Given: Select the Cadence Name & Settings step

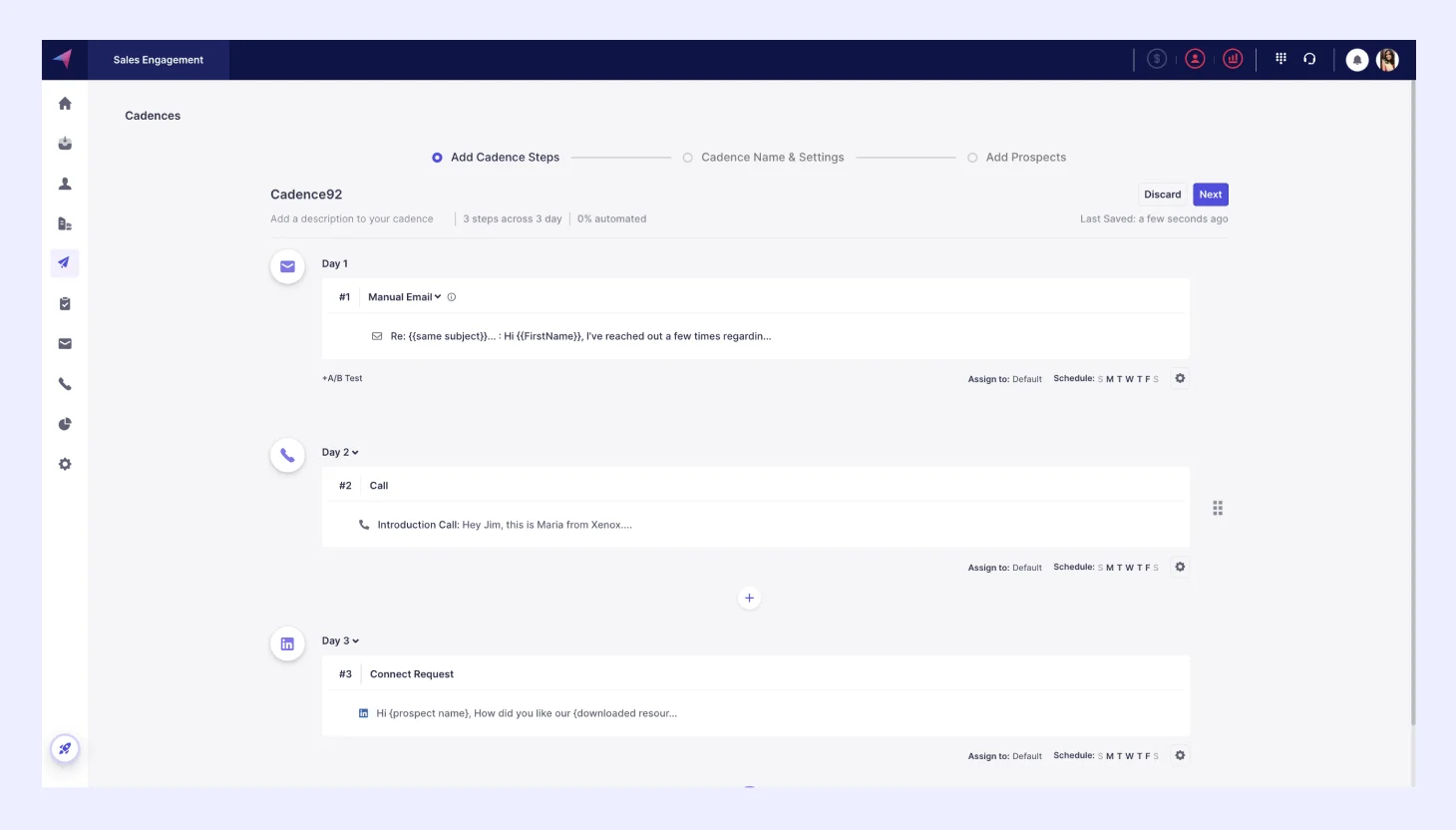Looking at the screenshot, I should (688, 157).
